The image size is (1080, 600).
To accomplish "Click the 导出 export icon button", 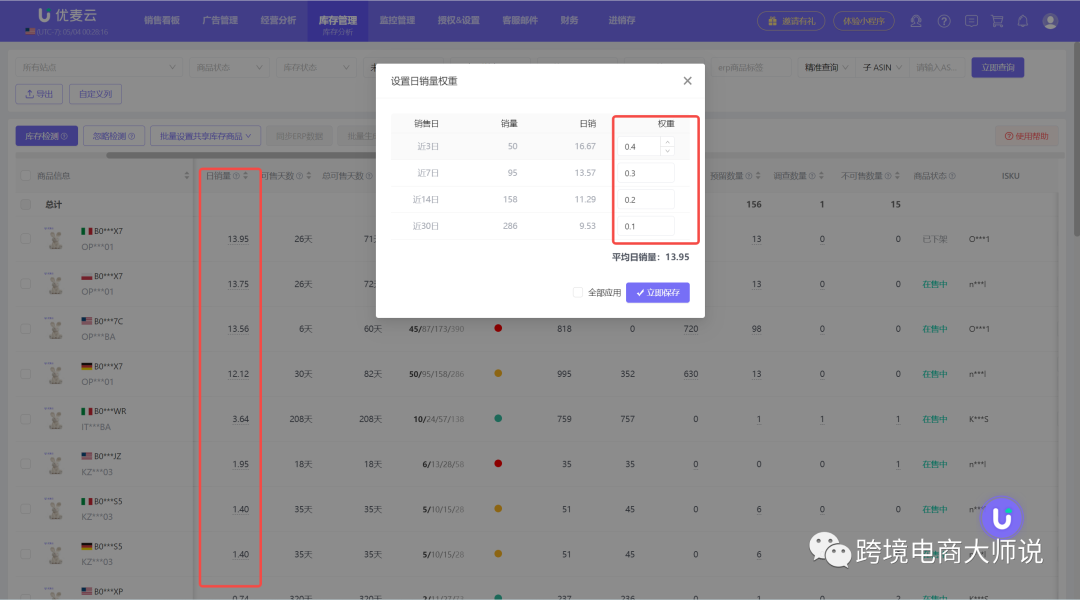I will coord(38,93).
